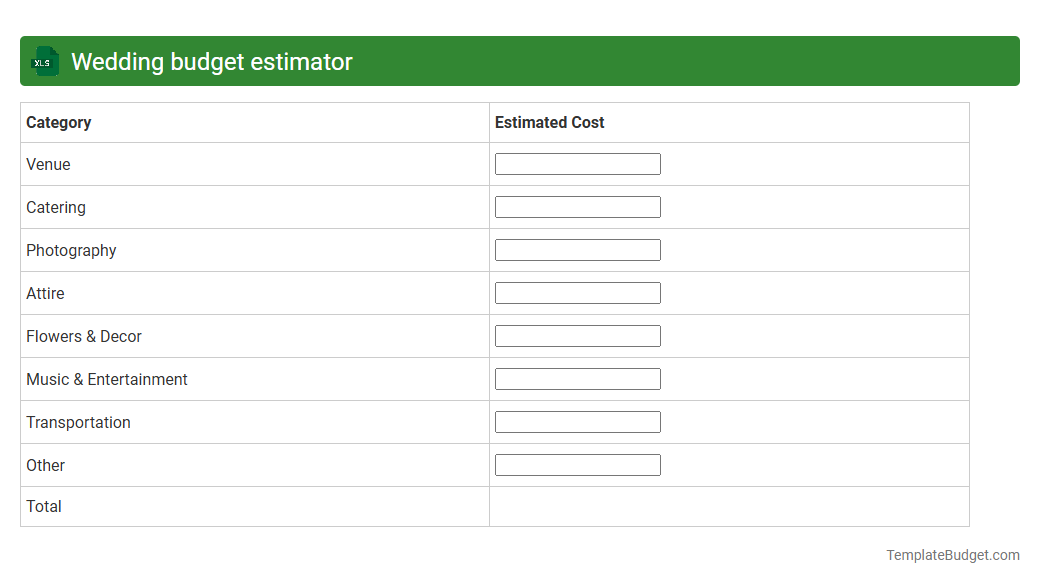Select the Category column header
Image resolution: width=1040 pixels, height=584 pixels.
pyautogui.click(x=59, y=122)
